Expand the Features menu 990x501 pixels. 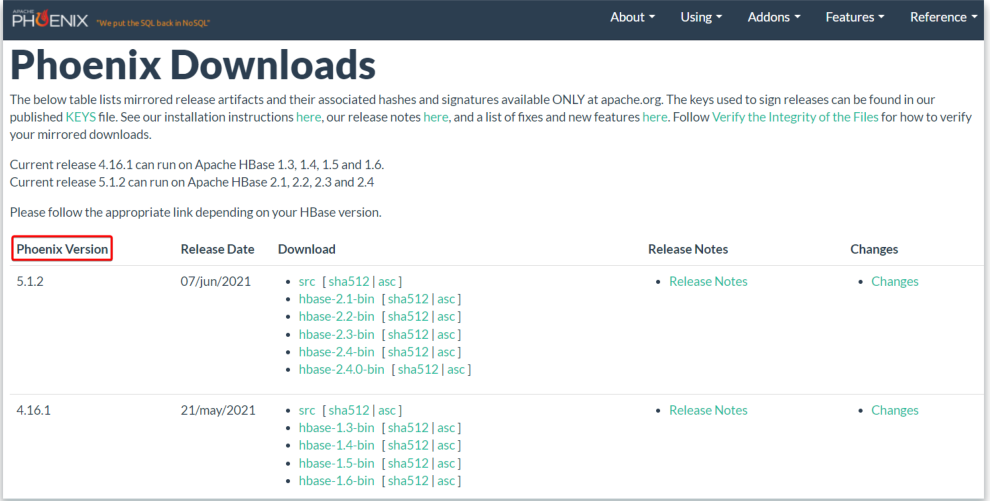pos(855,18)
